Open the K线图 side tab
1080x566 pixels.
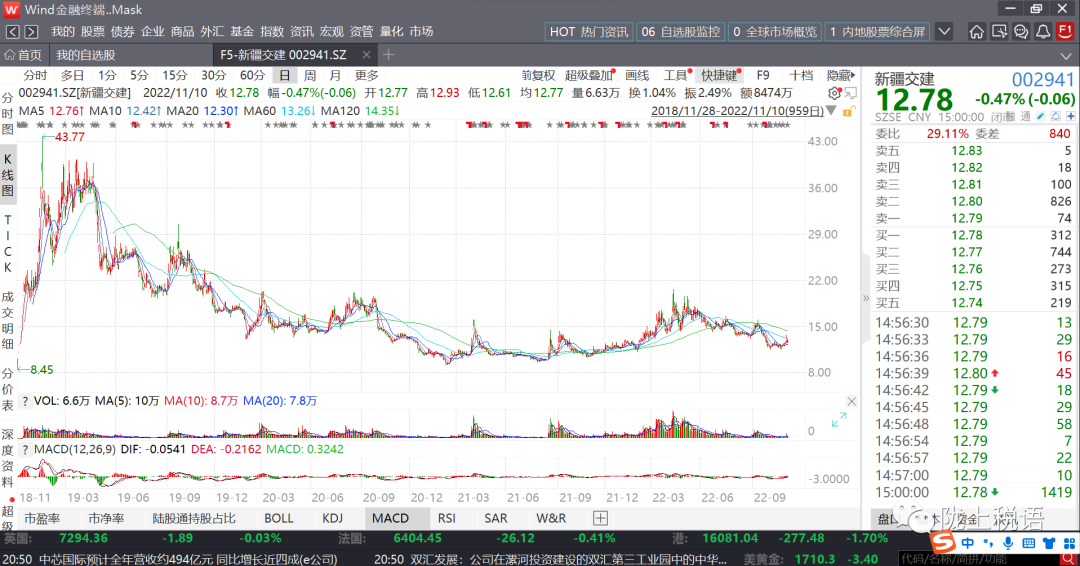coord(8,175)
